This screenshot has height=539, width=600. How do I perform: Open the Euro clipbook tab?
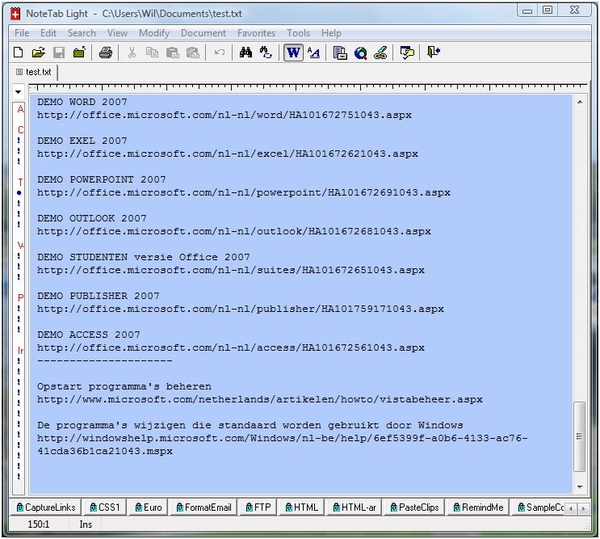pos(148,508)
